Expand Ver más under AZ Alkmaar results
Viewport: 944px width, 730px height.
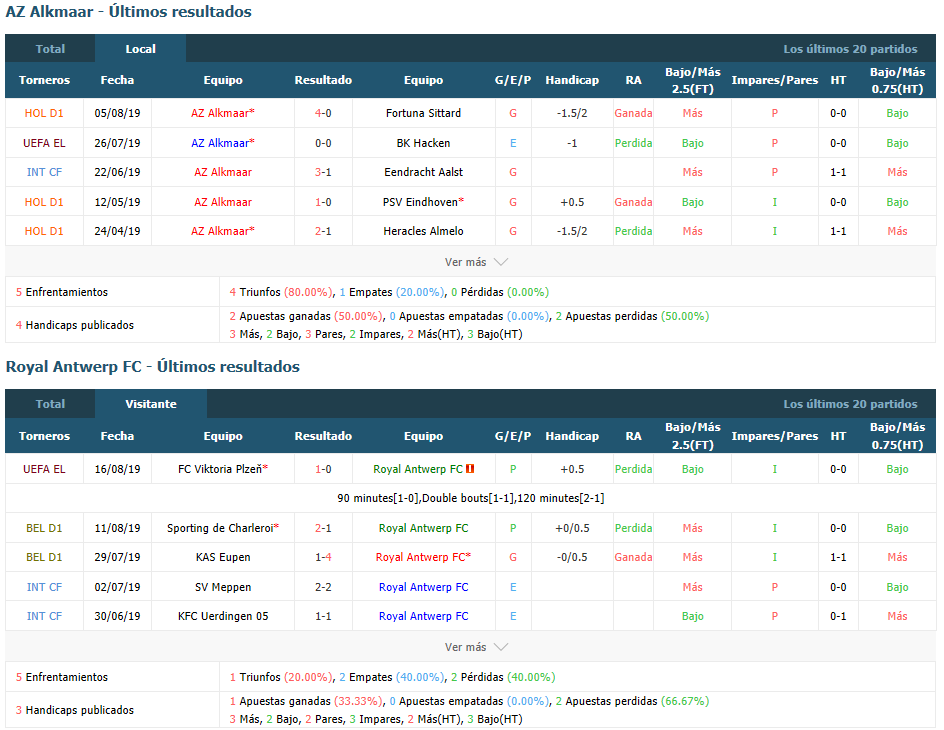point(476,262)
